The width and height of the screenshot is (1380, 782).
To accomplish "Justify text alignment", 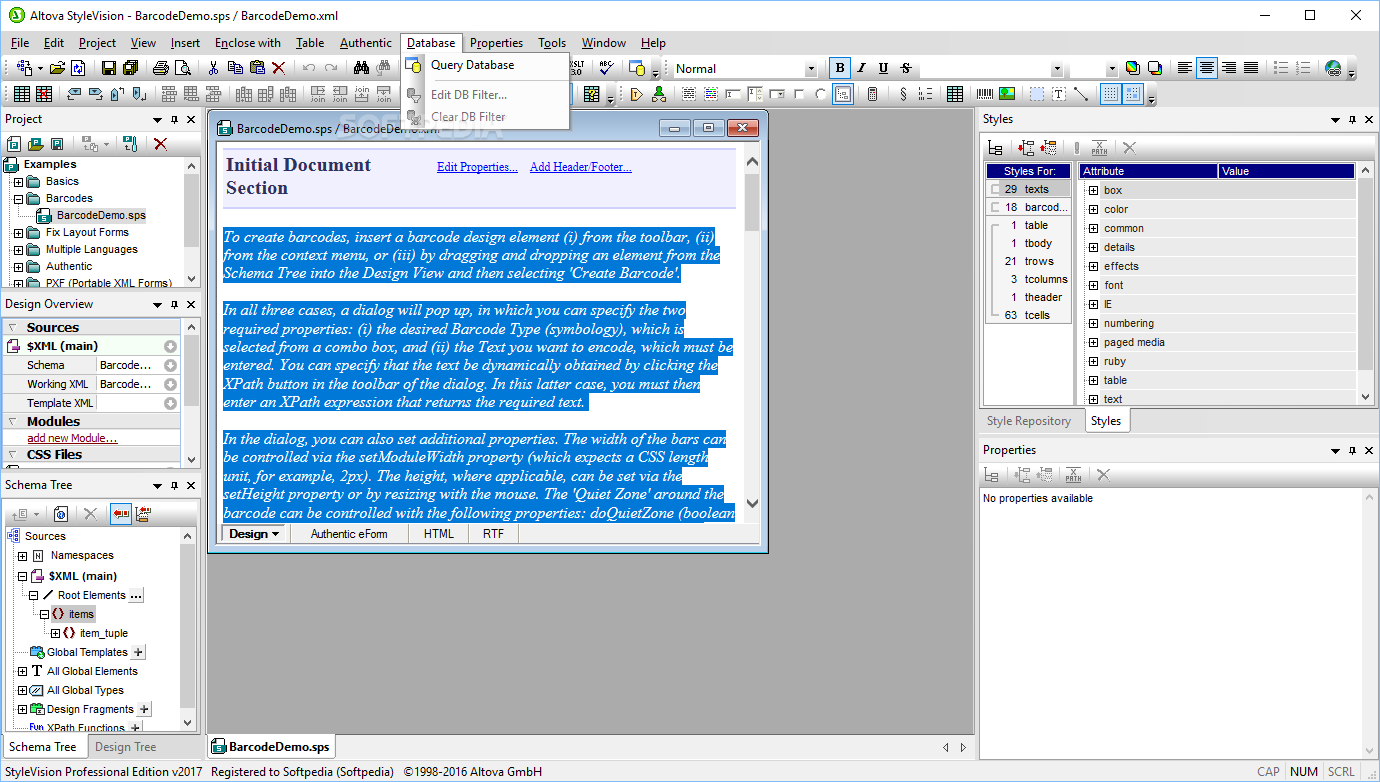I will (x=1251, y=68).
